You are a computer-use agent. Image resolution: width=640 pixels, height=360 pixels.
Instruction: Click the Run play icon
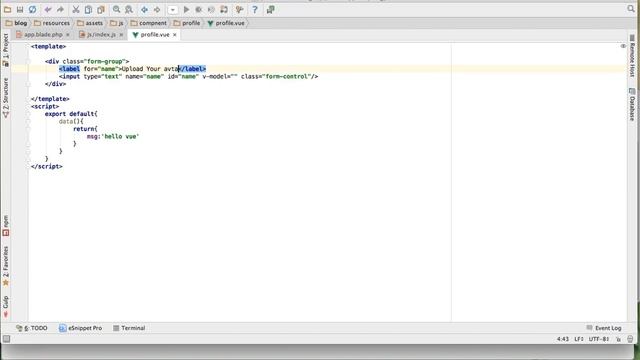point(187,9)
